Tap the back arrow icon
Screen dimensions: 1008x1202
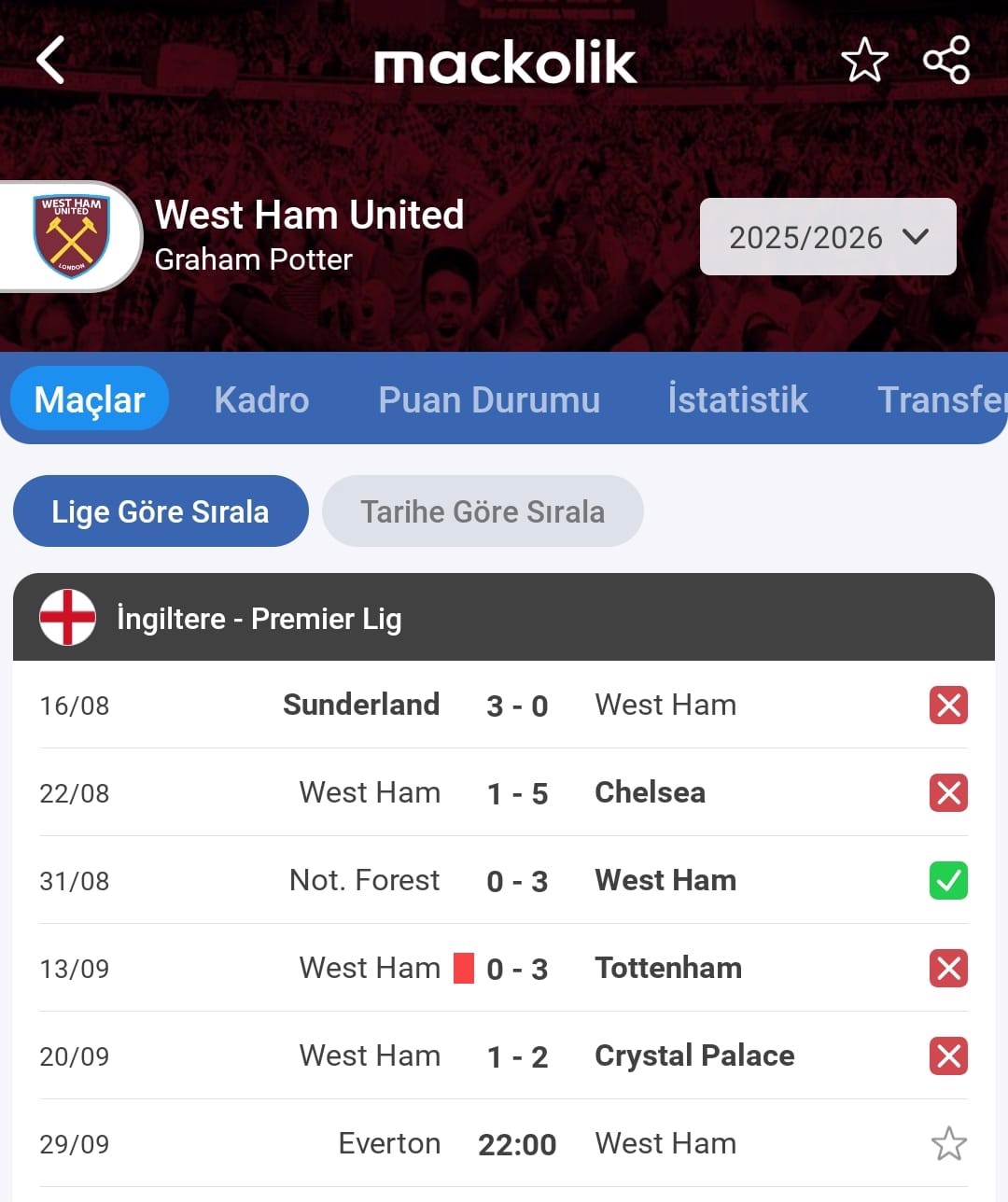(x=50, y=60)
